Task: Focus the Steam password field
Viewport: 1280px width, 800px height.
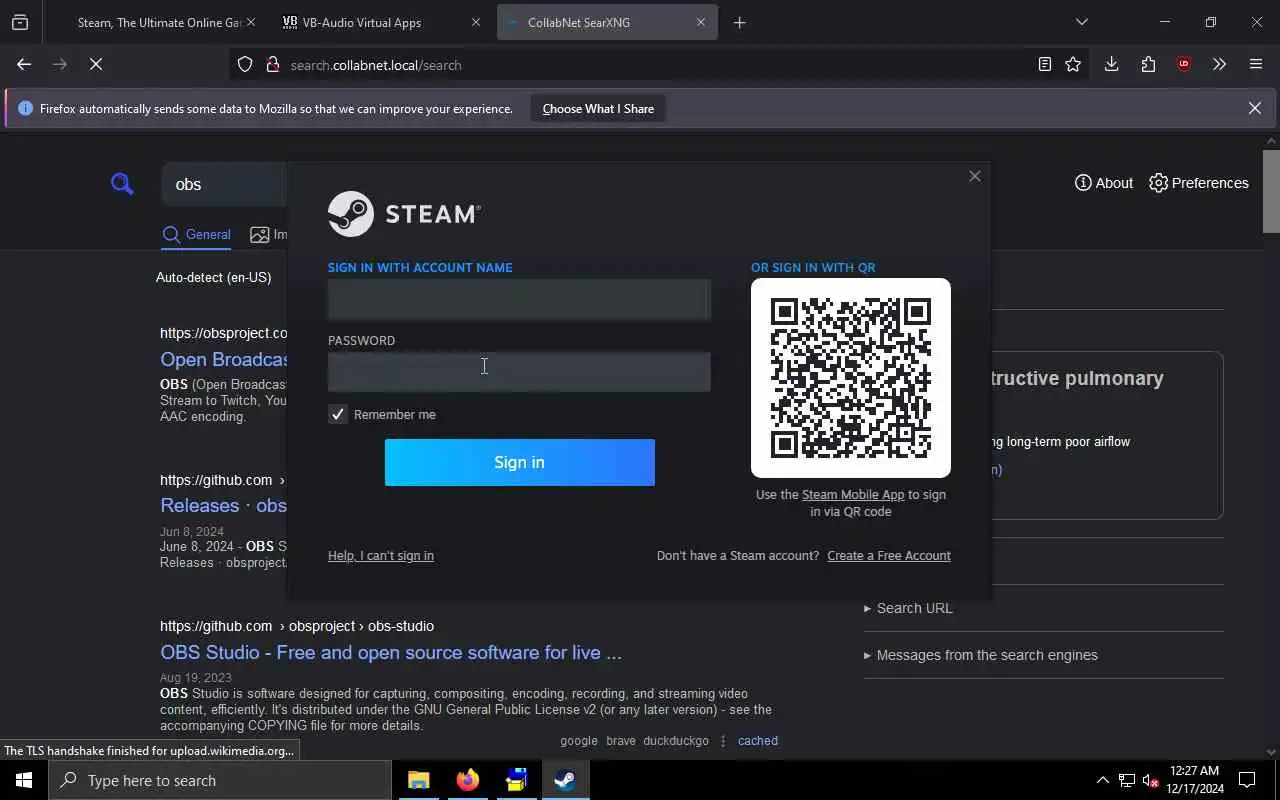Action: point(519,371)
